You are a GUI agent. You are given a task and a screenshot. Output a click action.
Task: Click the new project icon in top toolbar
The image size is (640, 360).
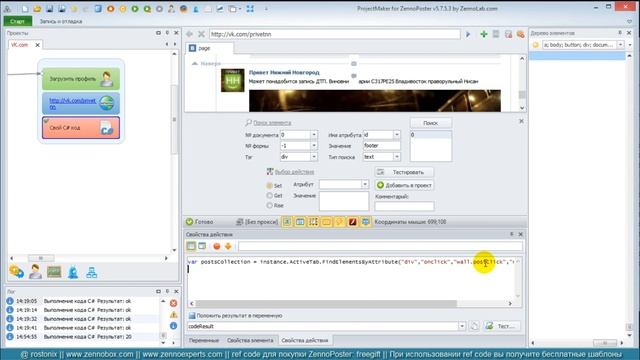coord(25,9)
